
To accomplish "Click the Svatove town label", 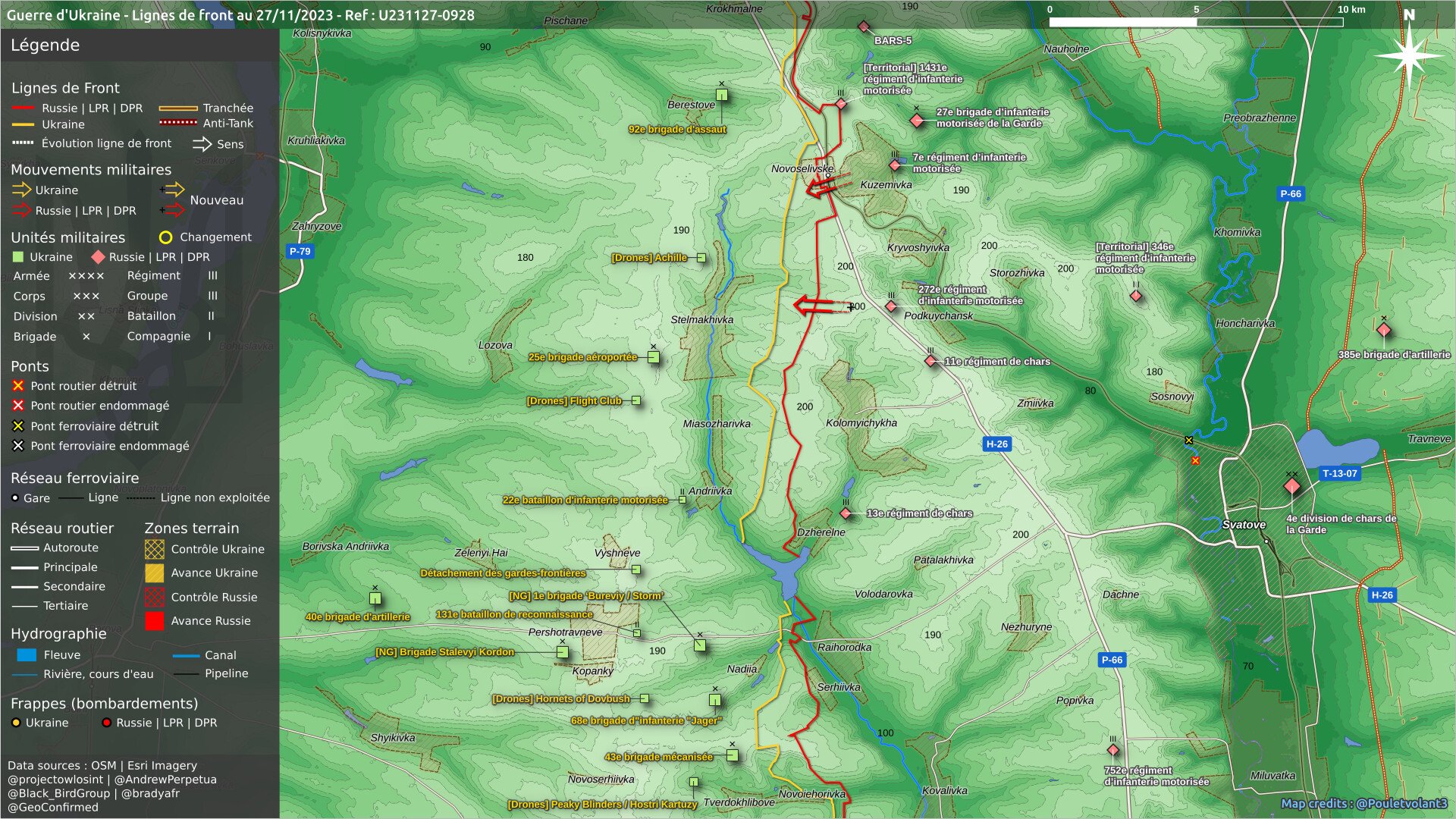I will pos(1244,525).
